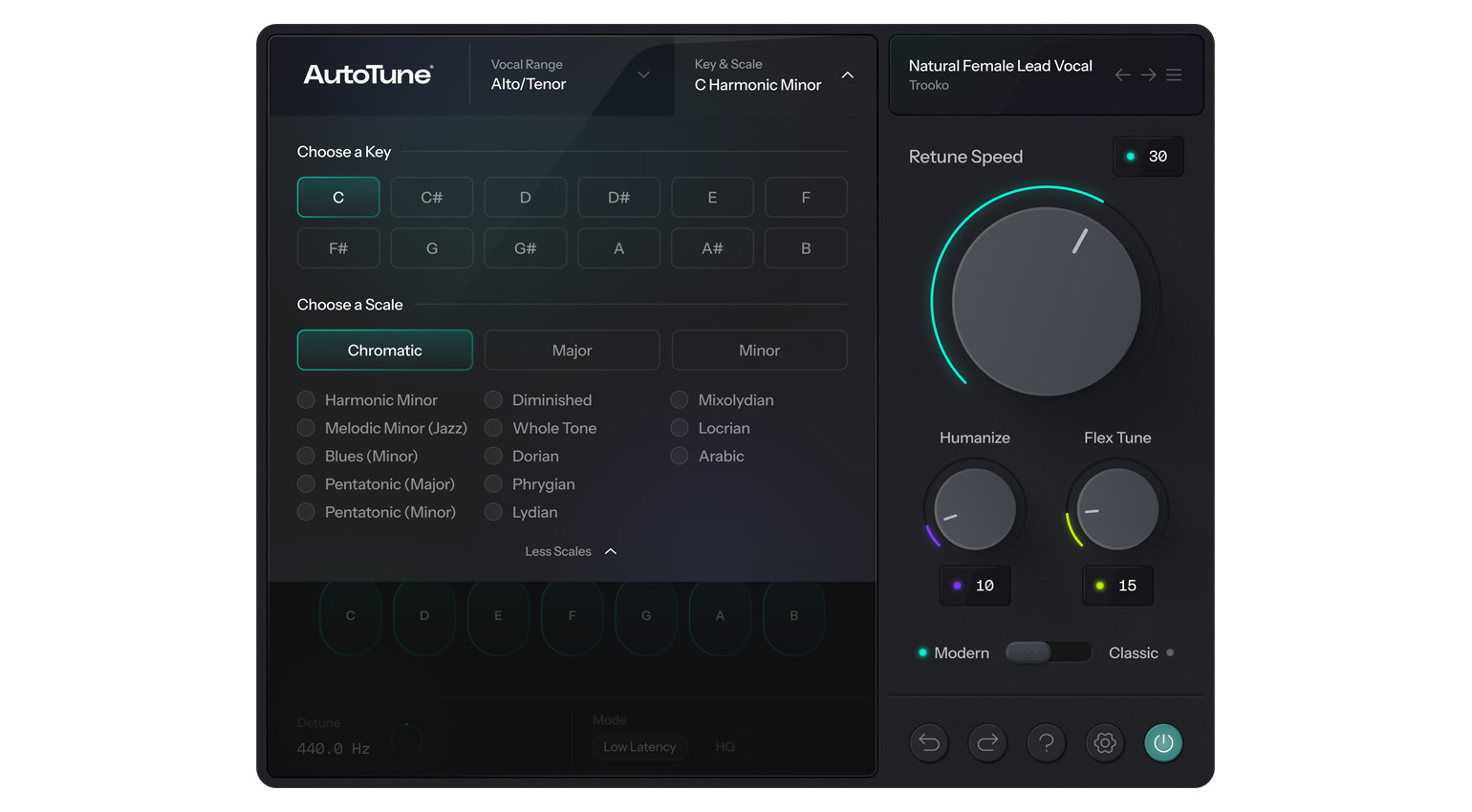Click the Retune Speed knob
1472x812 pixels.
(x=1047, y=301)
